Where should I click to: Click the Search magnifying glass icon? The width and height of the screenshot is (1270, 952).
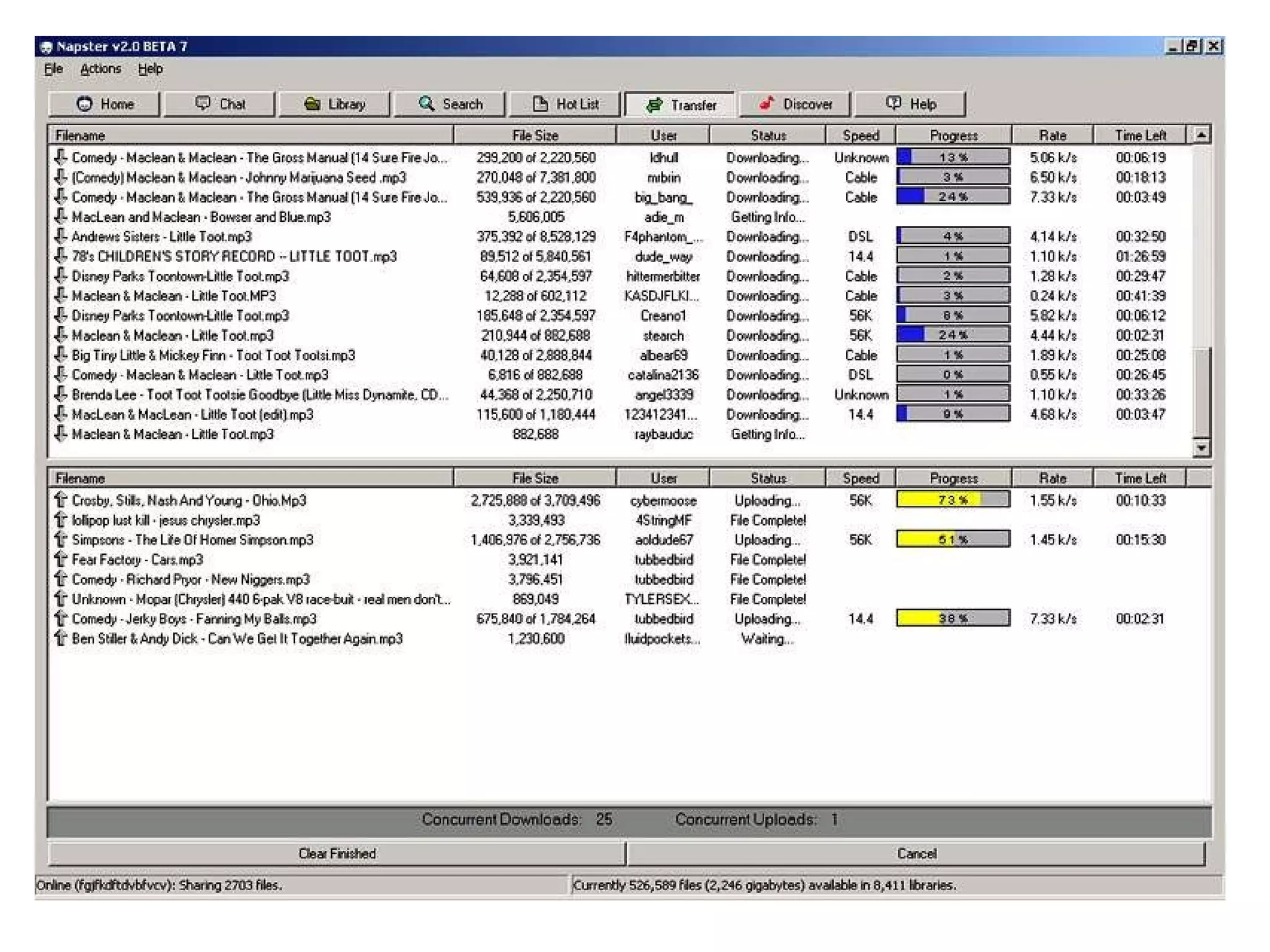tap(427, 104)
